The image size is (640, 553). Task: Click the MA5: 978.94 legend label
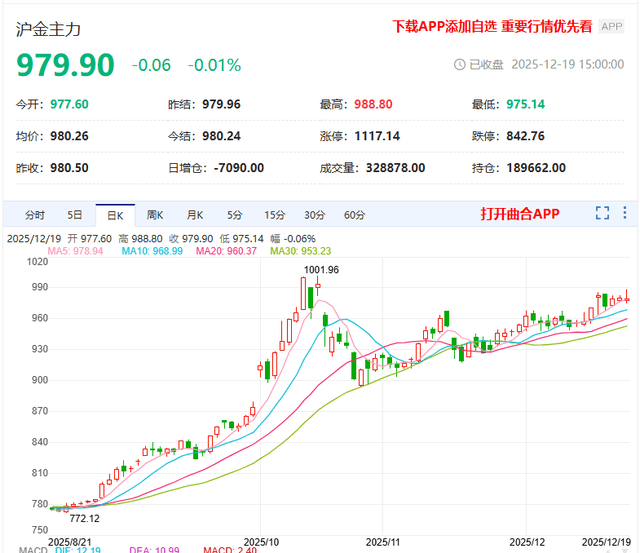coord(75,251)
